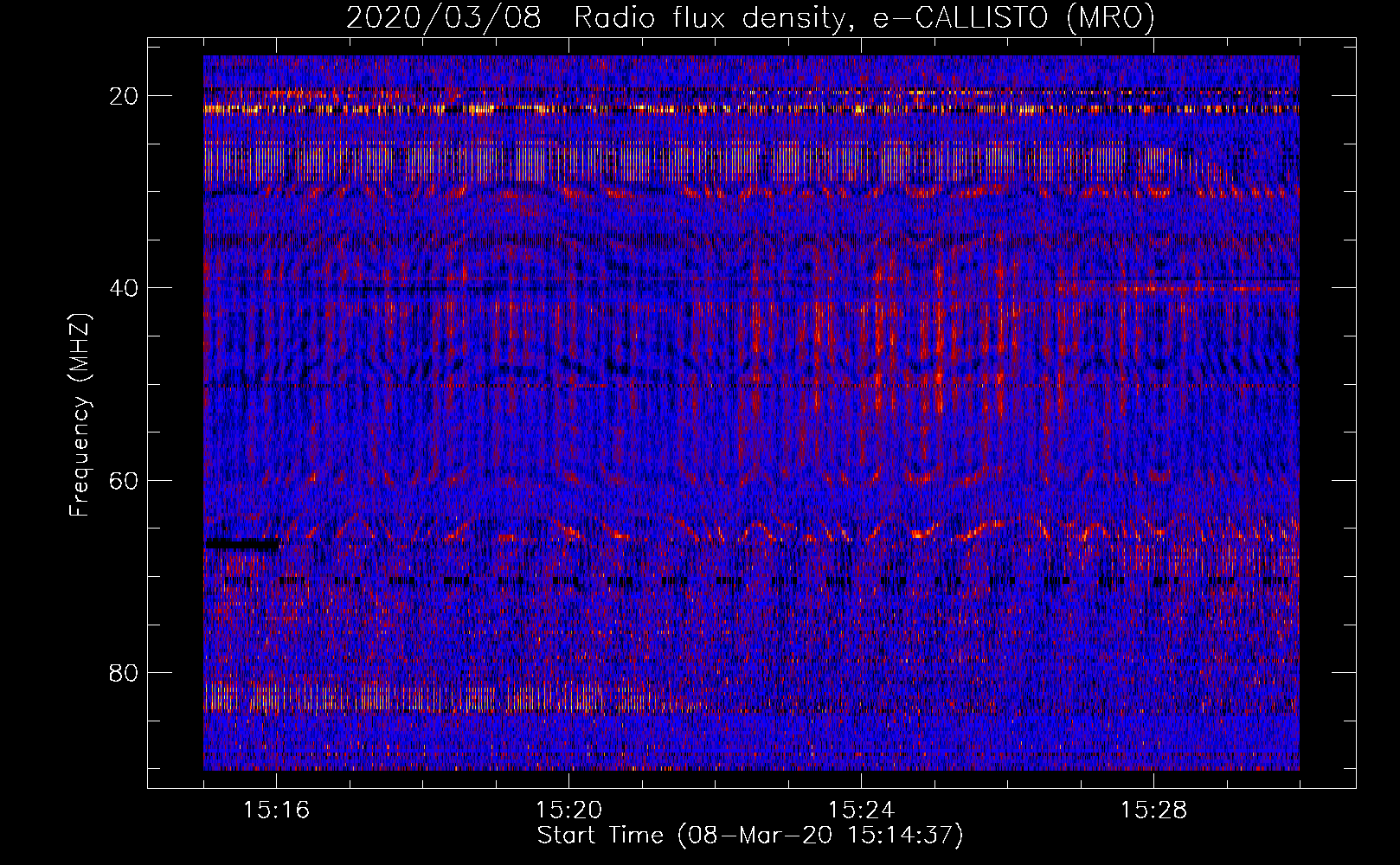This screenshot has height=865, width=1400.
Task: Click the 15:28 time tick label
Action: pyautogui.click(x=1153, y=810)
